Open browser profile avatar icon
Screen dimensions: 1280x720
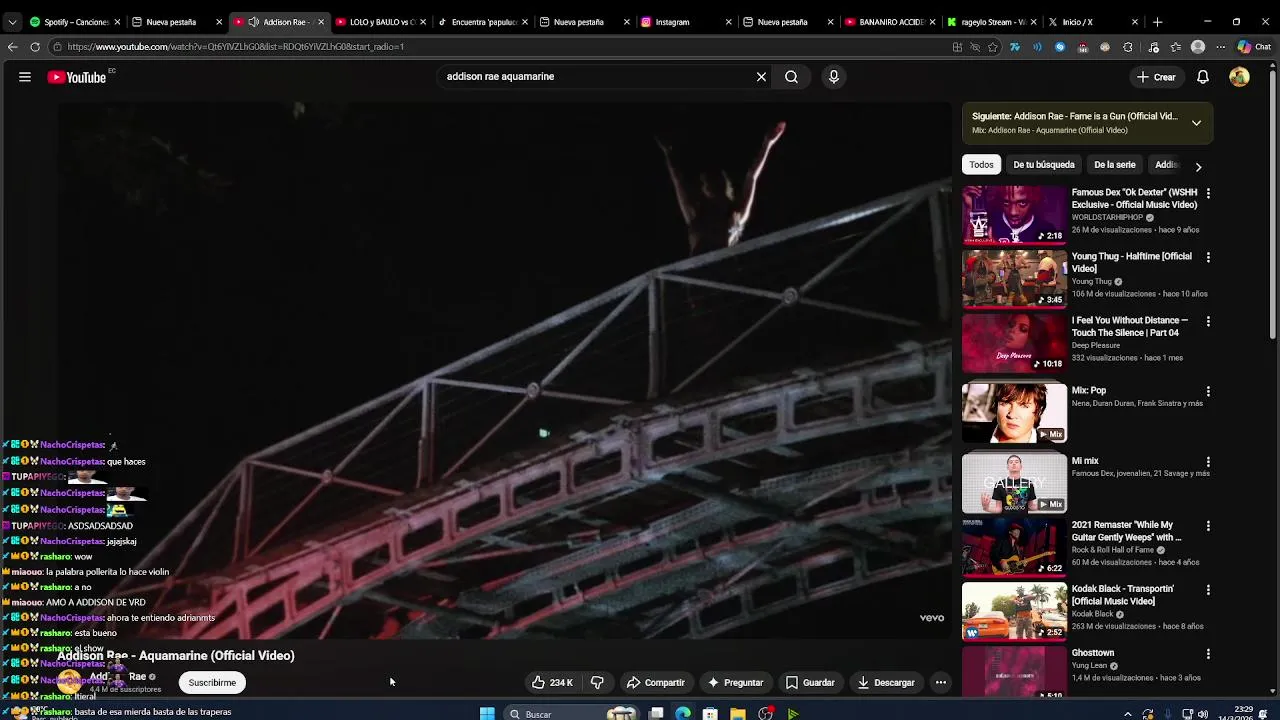tap(1198, 47)
